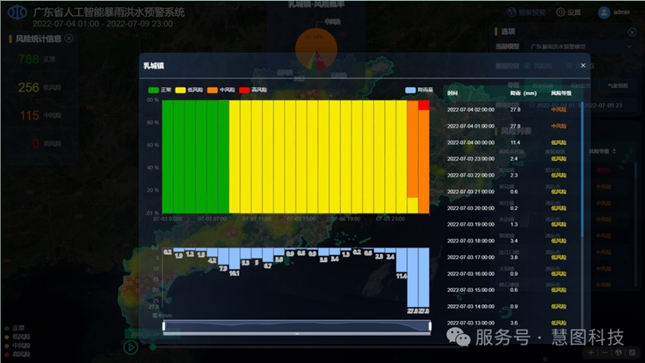Image resolution: width=645 pixels, height=363 pixels.
Task: Toggle the yellow 低风险 legend series
Action: pos(189,90)
